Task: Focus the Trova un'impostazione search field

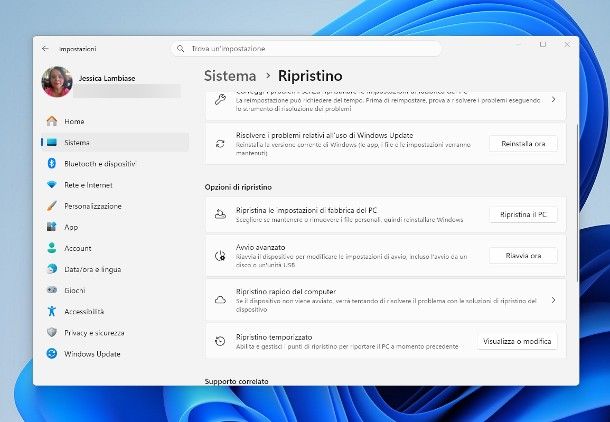Action: tap(306, 49)
